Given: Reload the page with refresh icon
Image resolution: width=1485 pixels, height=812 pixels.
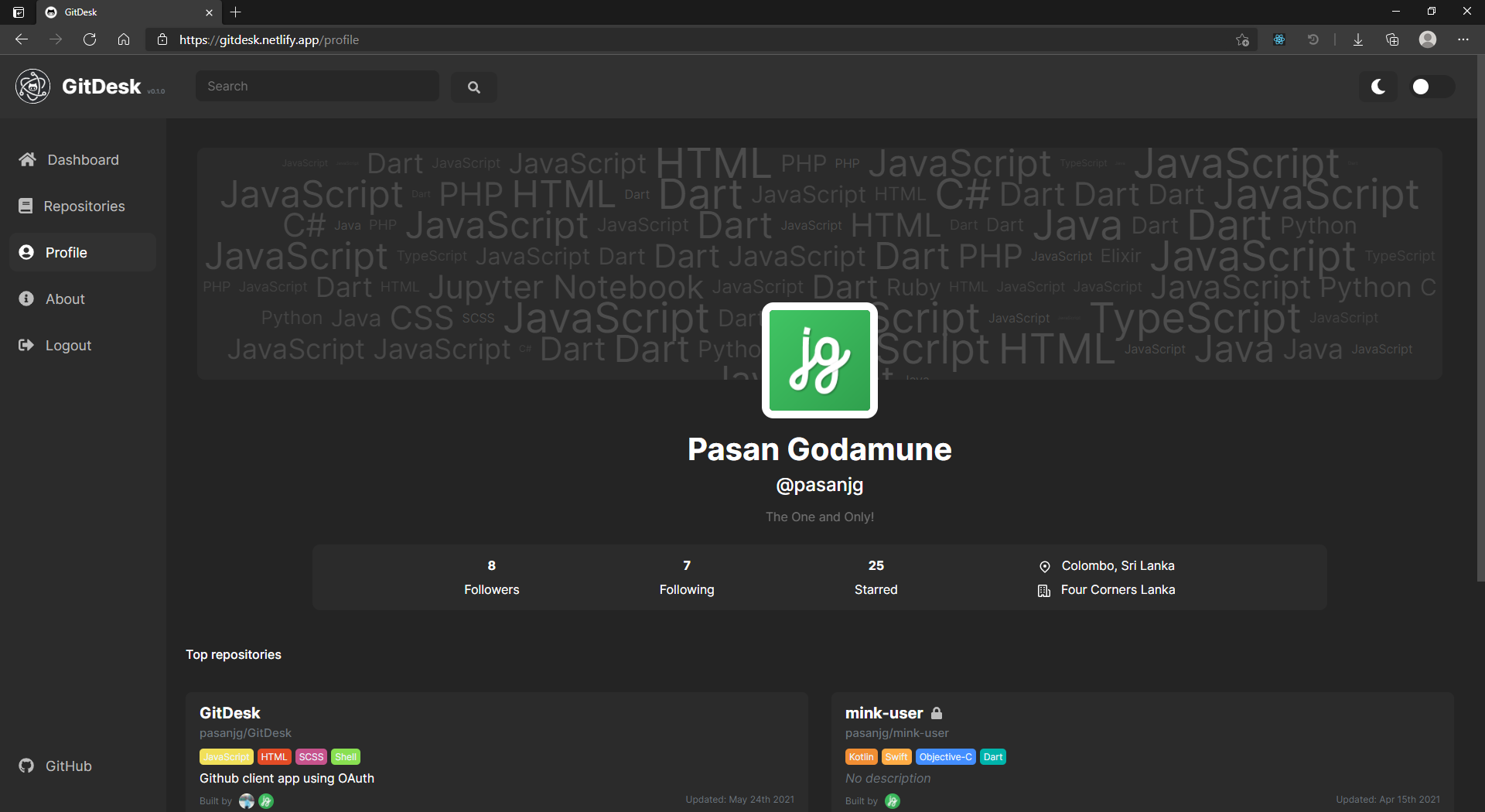Looking at the screenshot, I should 90,39.
